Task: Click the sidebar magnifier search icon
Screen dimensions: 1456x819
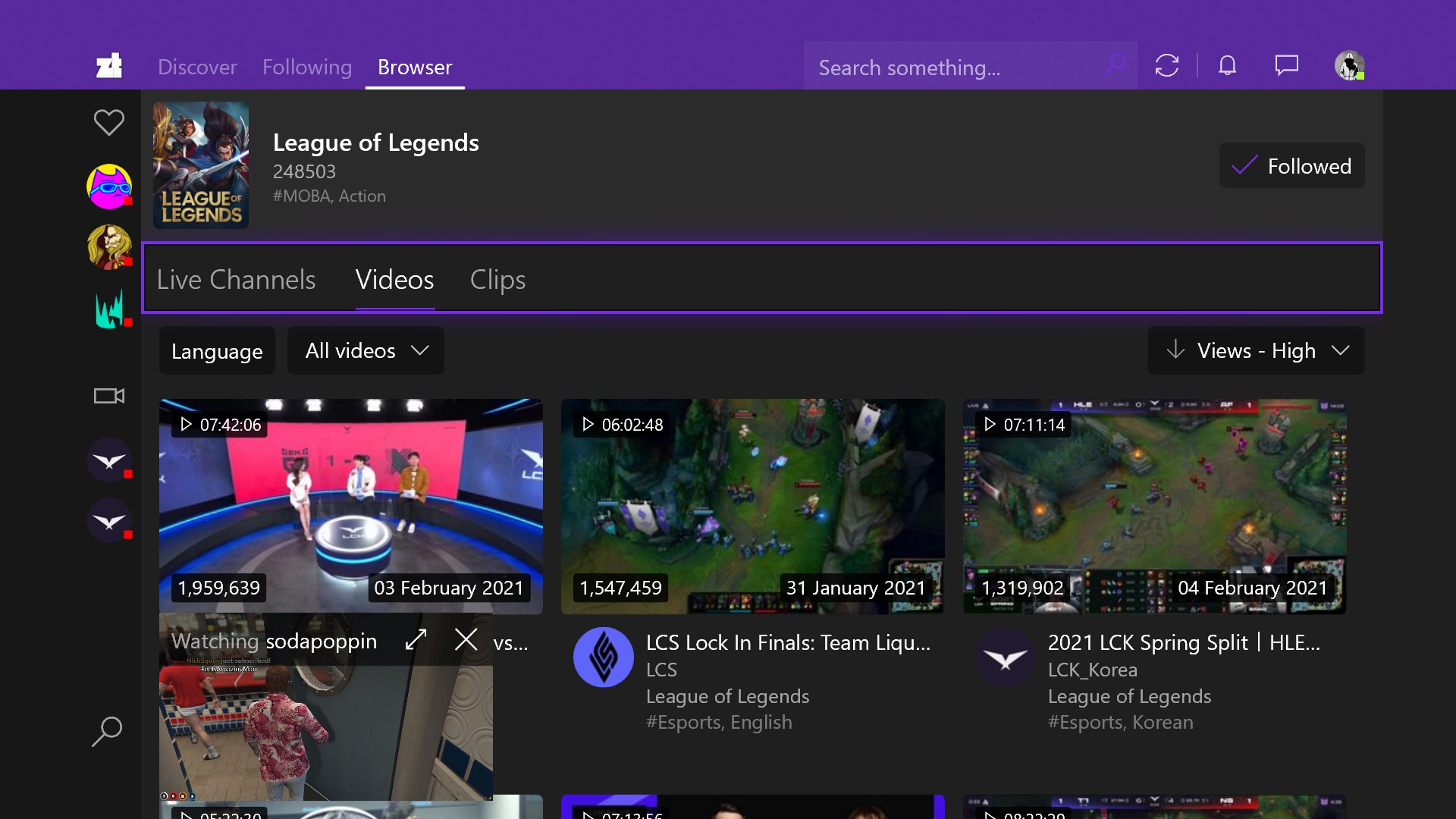Action: 107,731
